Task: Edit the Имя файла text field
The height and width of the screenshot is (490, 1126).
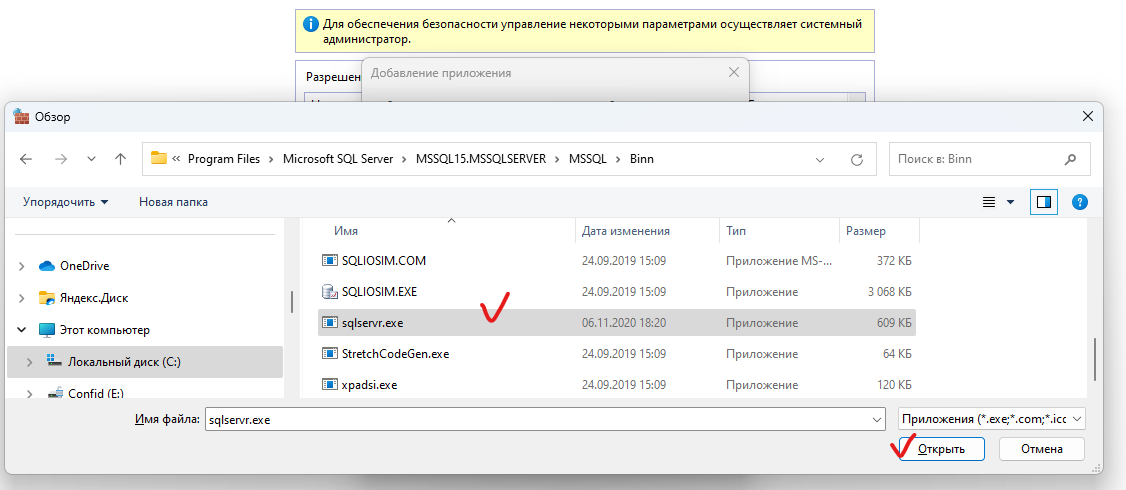Action: (x=536, y=419)
